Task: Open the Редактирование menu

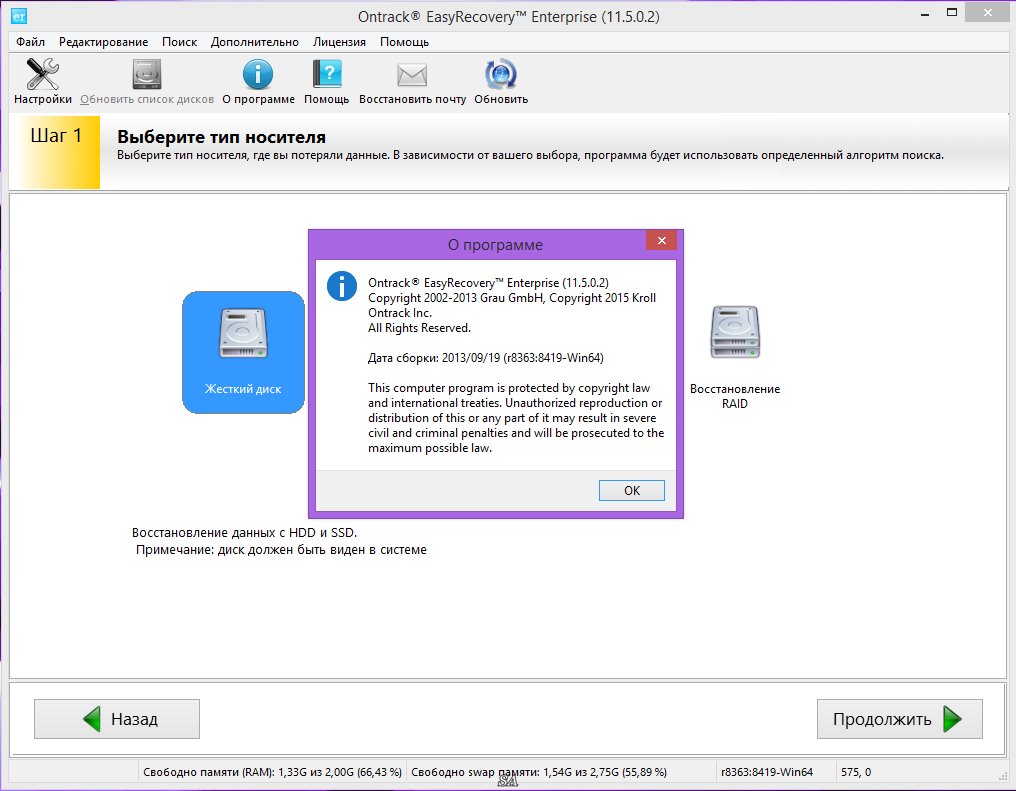Action: [x=103, y=42]
